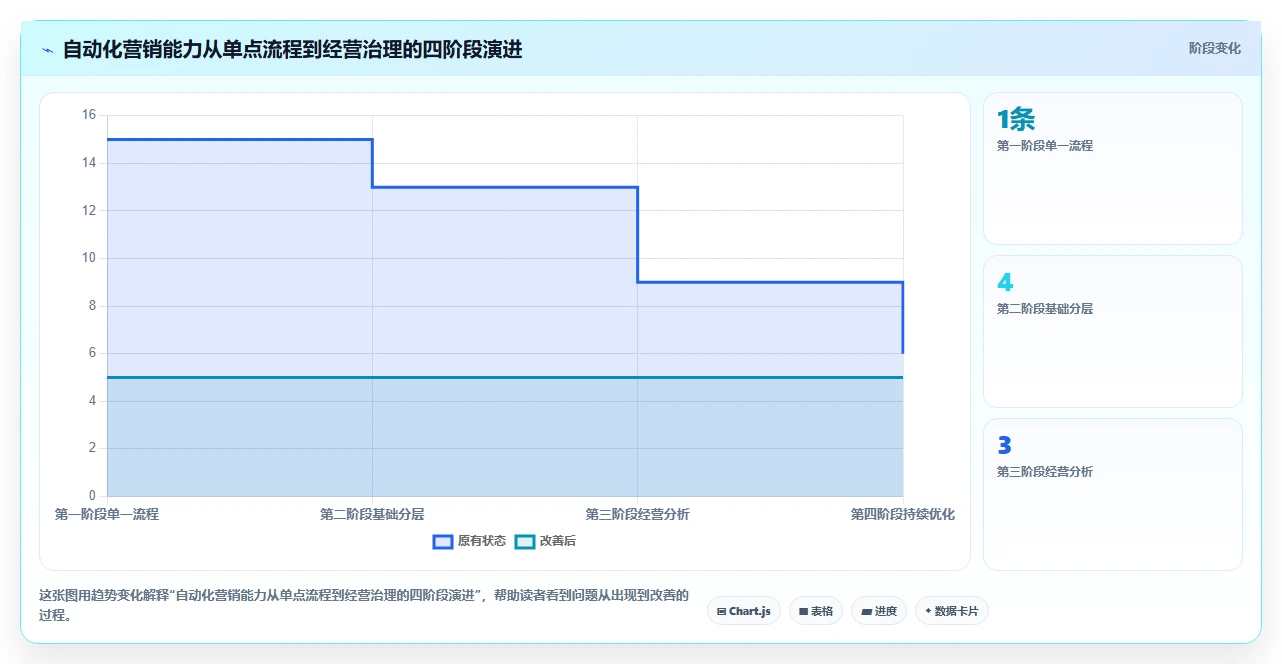The width and height of the screenshot is (1282, 664).
Task: Select the Chart.js tag chip
Action: (x=744, y=611)
